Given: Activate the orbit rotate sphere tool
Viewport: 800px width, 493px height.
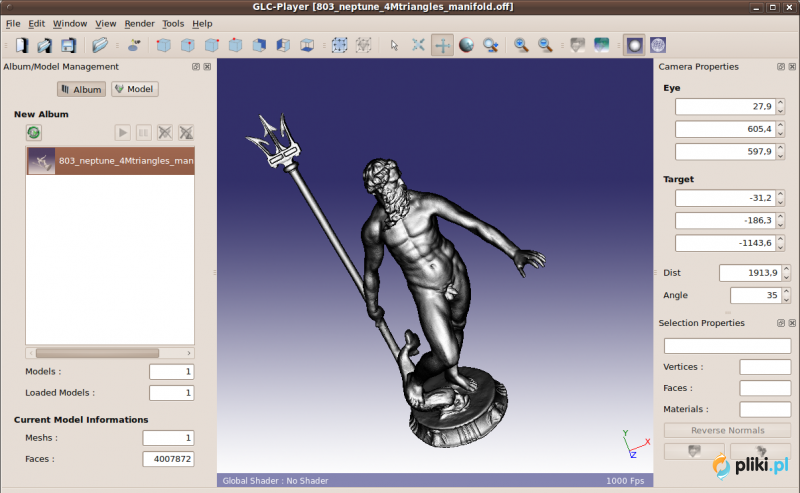Looking at the screenshot, I should tap(466, 45).
